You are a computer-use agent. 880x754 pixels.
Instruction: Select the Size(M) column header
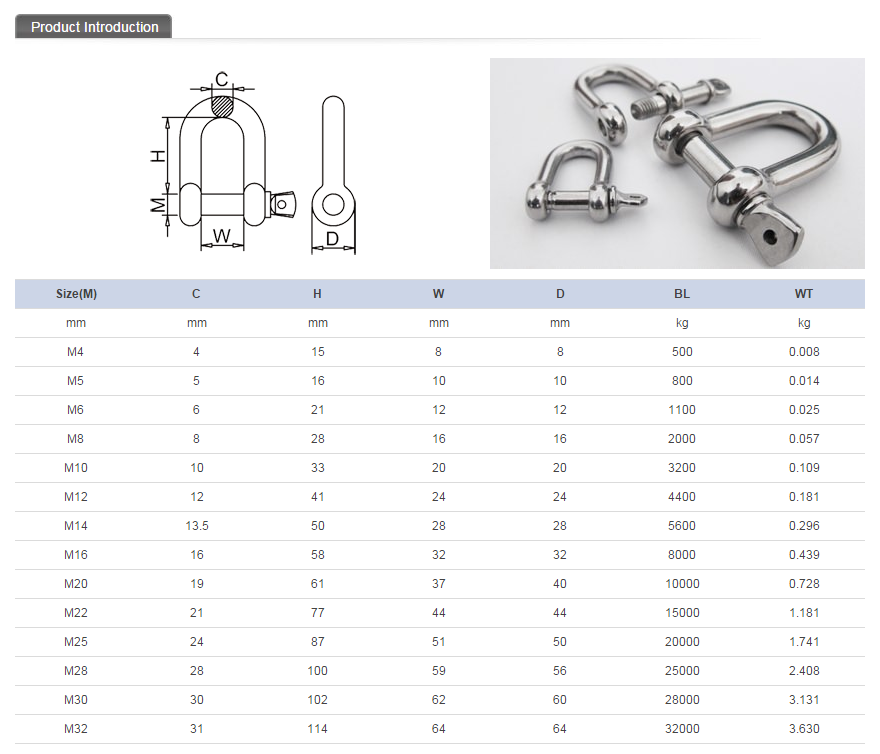[x=76, y=294]
